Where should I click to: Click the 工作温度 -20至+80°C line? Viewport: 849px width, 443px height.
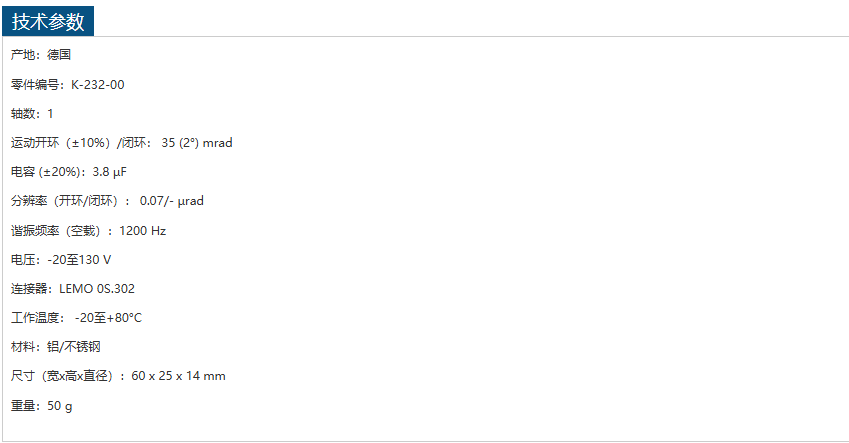click(x=77, y=318)
